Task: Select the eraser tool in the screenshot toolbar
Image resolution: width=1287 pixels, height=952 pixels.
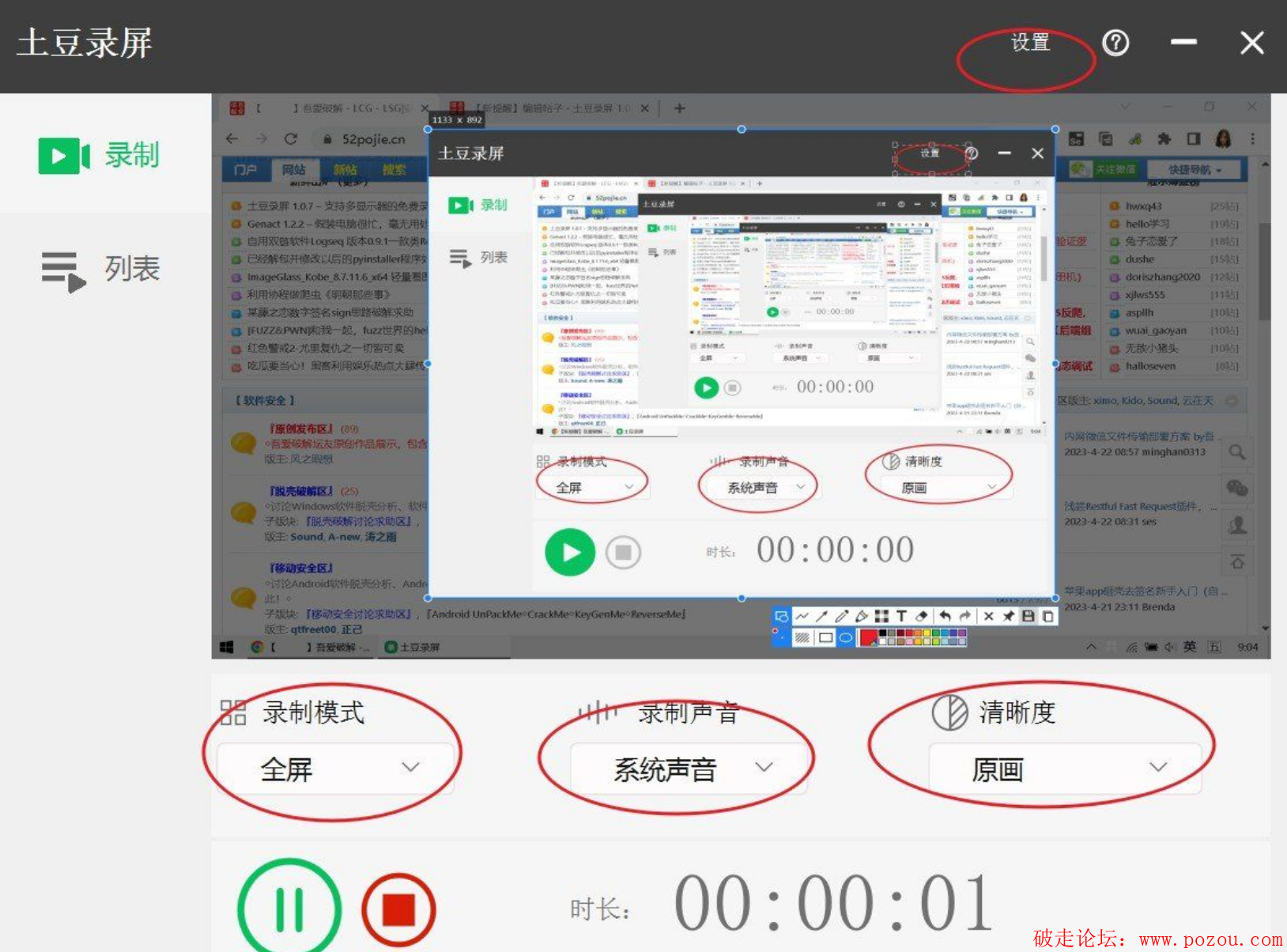Action: [x=921, y=616]
